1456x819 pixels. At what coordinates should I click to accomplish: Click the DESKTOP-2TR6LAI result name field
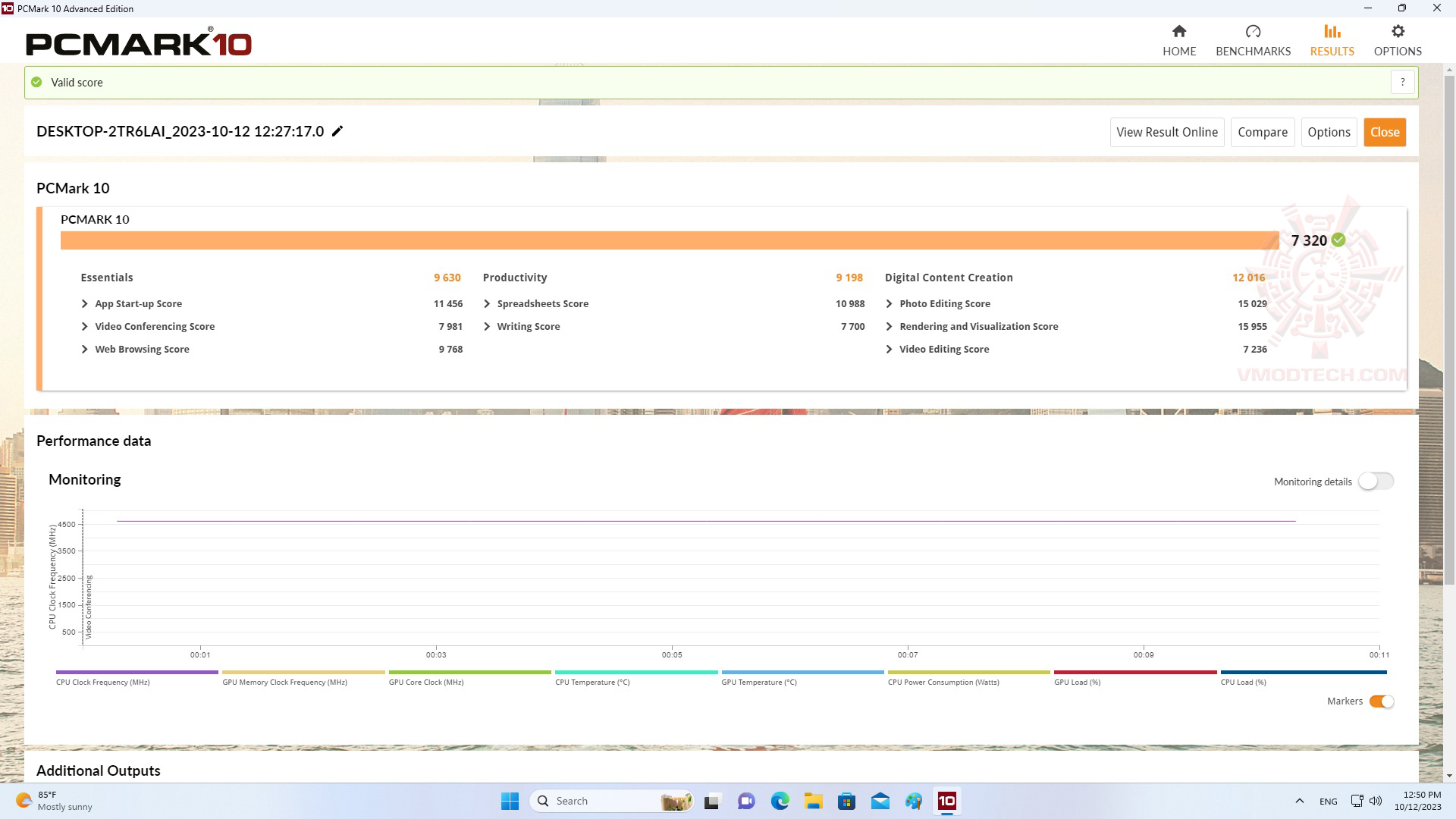click(180, 131)
